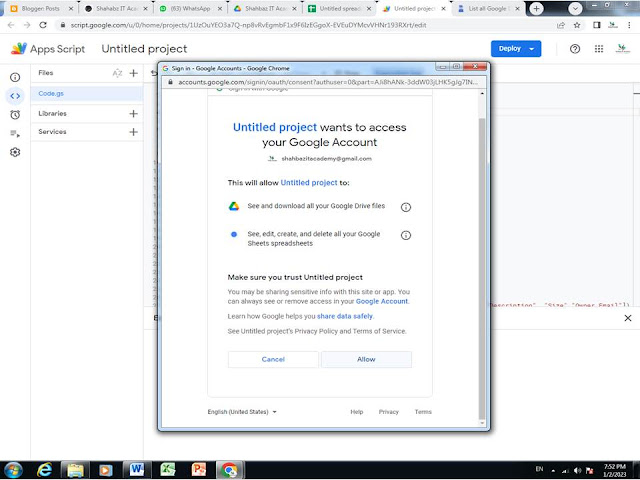The height and width of the screenshot is (480, 640).
Task: Open the share data safely link
Action: click(345, 316)
